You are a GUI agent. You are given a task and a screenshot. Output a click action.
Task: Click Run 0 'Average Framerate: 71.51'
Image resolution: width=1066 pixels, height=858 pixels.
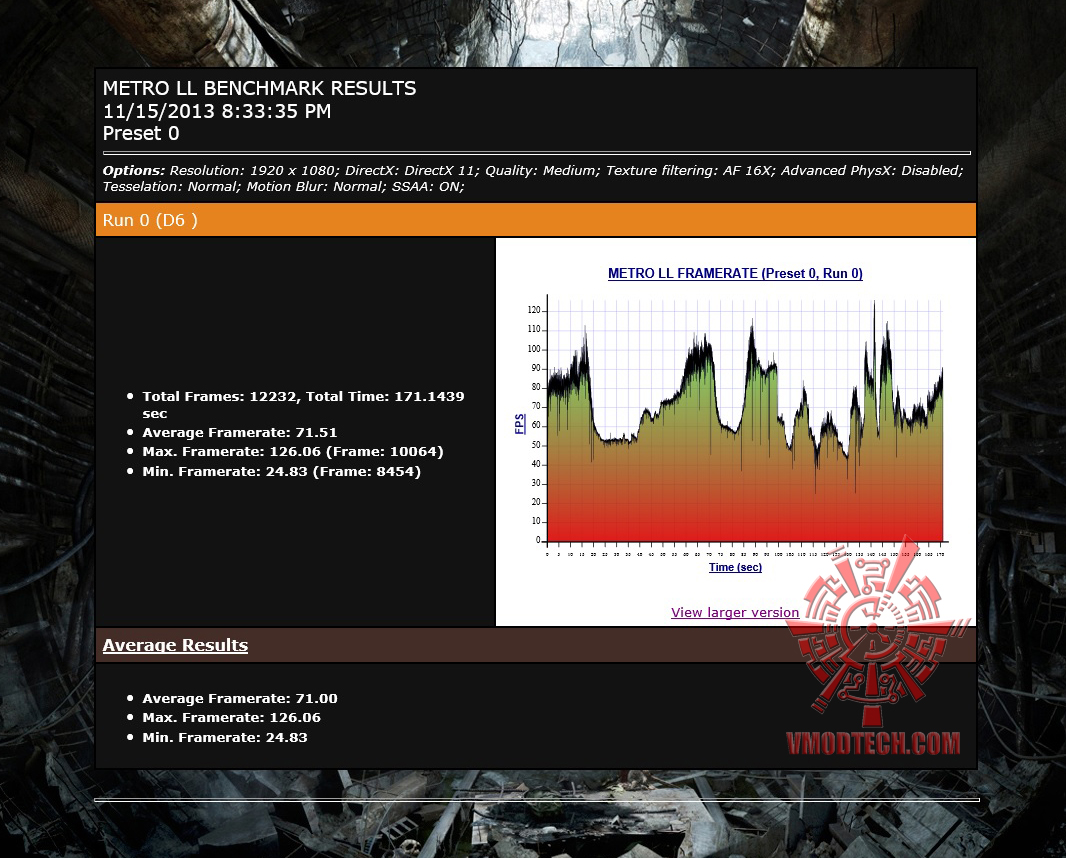point(239,432)
